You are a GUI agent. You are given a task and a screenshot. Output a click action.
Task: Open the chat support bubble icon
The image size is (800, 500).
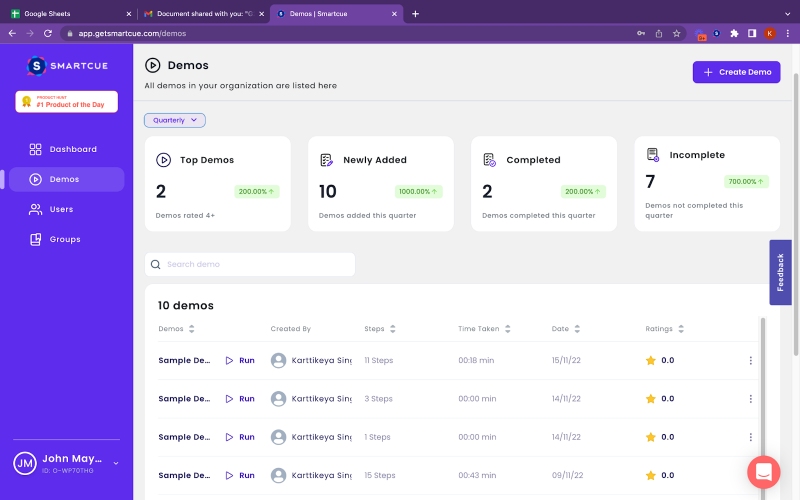click(763, 472)
